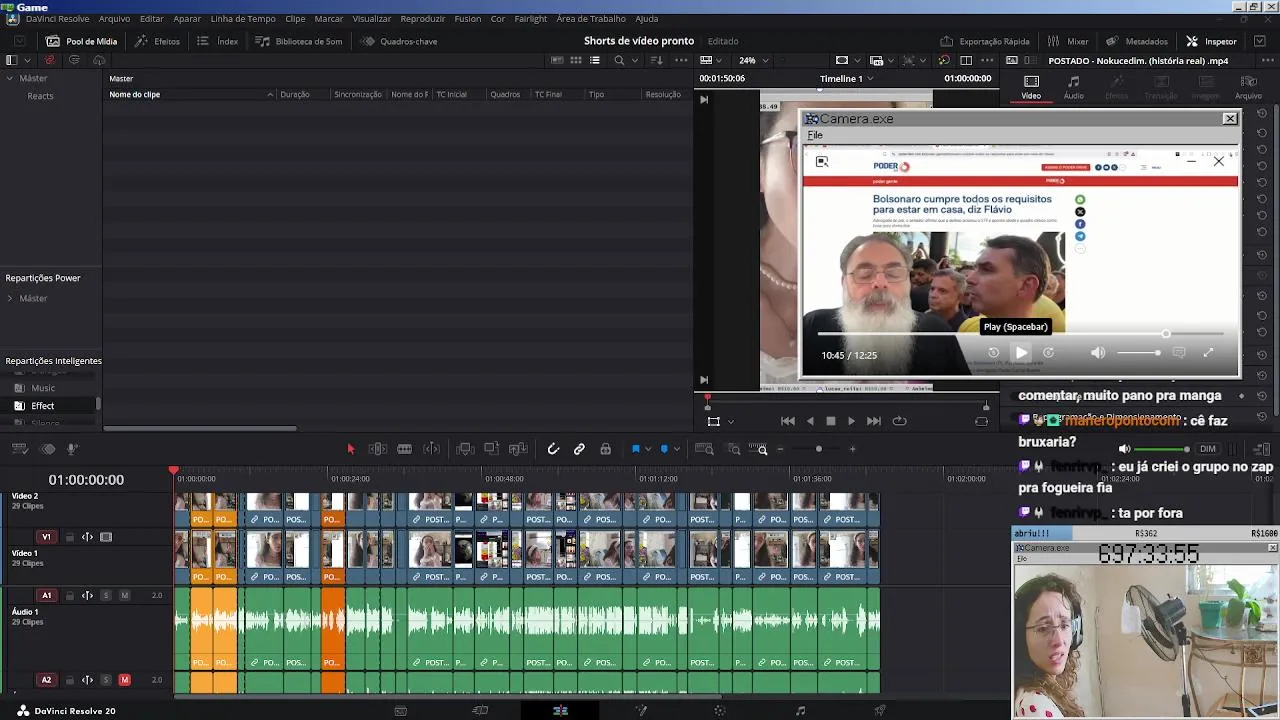Open the voiceover microphone tool in timeline toolbar

point(71,449)
